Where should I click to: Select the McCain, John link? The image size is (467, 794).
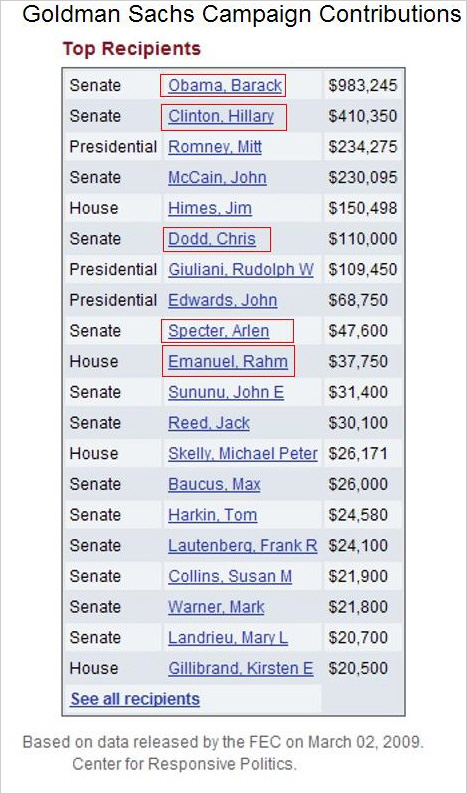217,178
